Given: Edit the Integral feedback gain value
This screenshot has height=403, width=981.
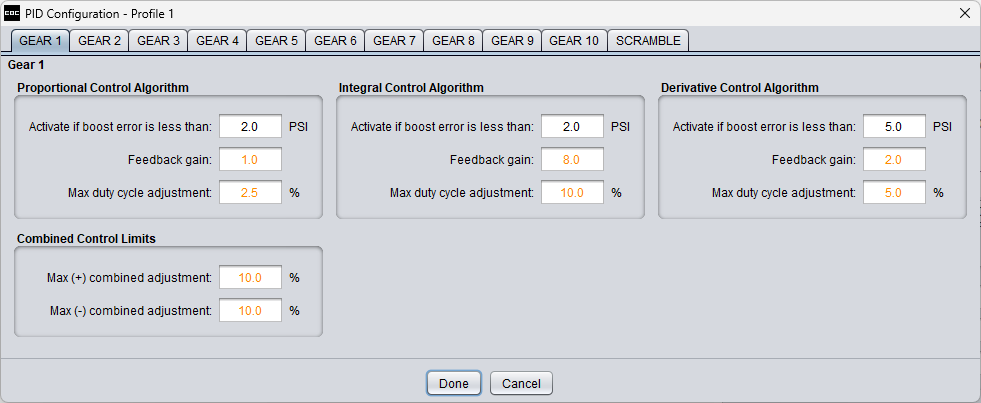Looking at the screenshot, I should tap(572, 159).
